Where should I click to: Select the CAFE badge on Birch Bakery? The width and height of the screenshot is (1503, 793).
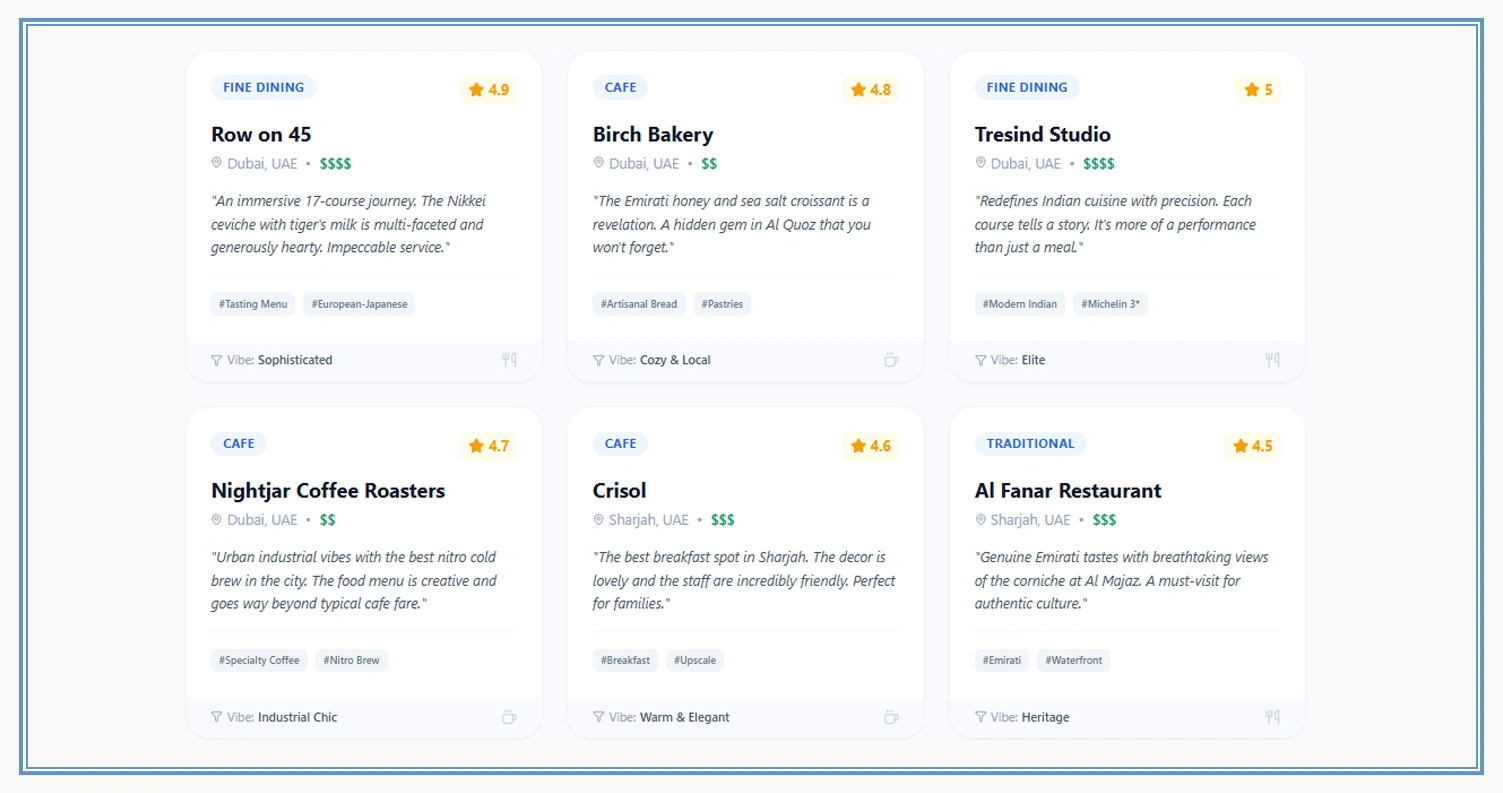click(620, 87)
